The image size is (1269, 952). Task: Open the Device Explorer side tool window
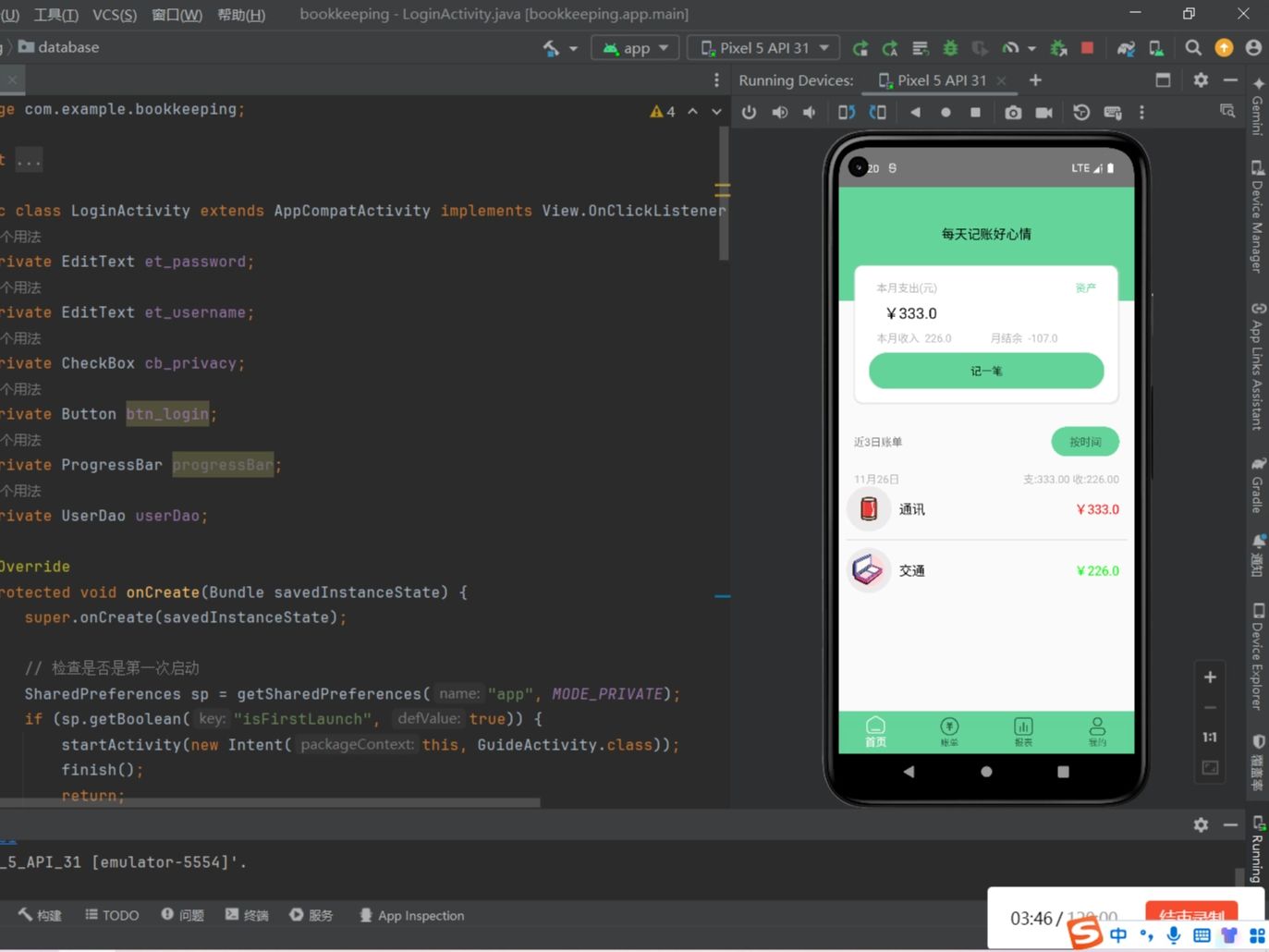[x=1258, y=656]
